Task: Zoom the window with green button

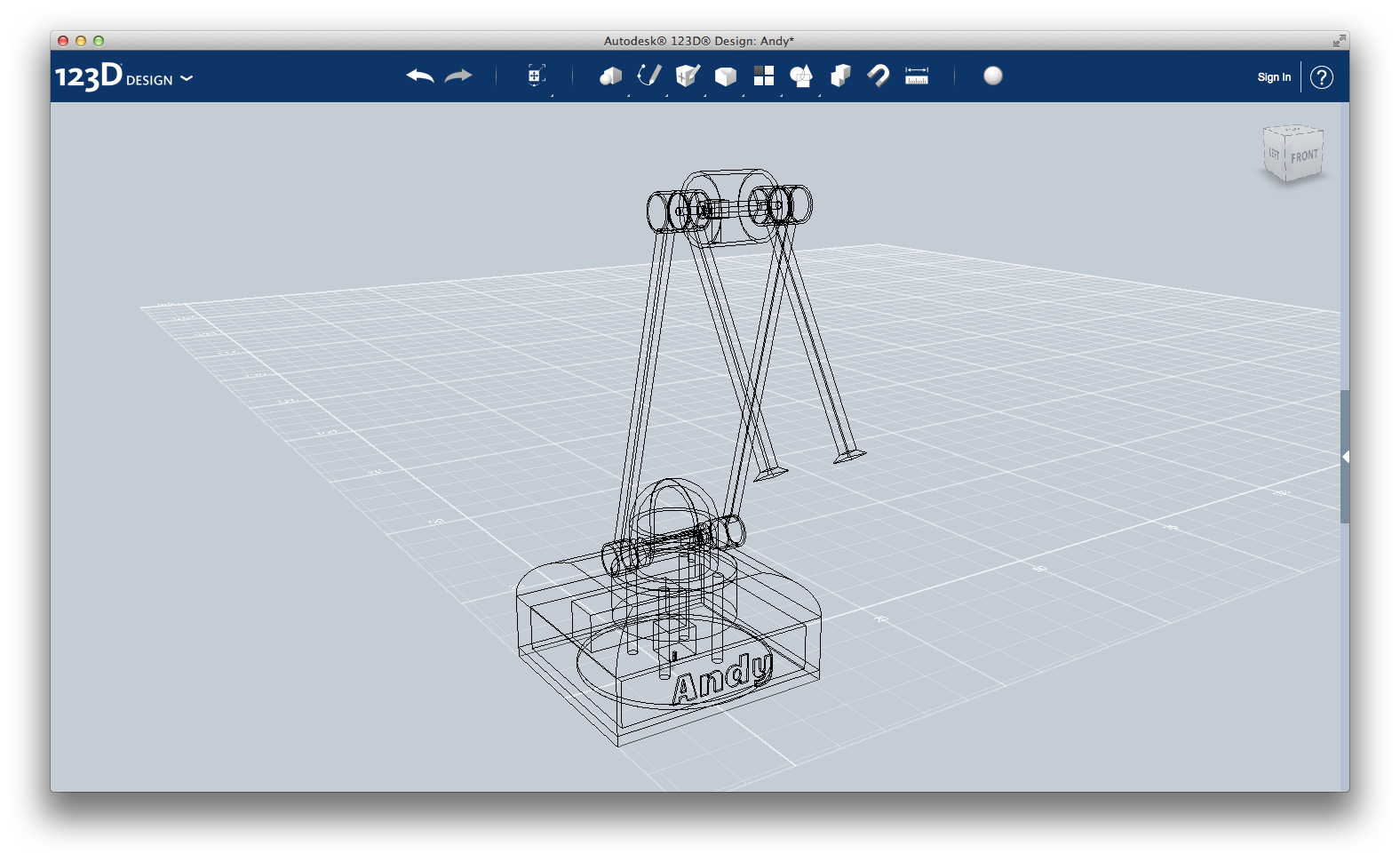Action: [99, 41]
